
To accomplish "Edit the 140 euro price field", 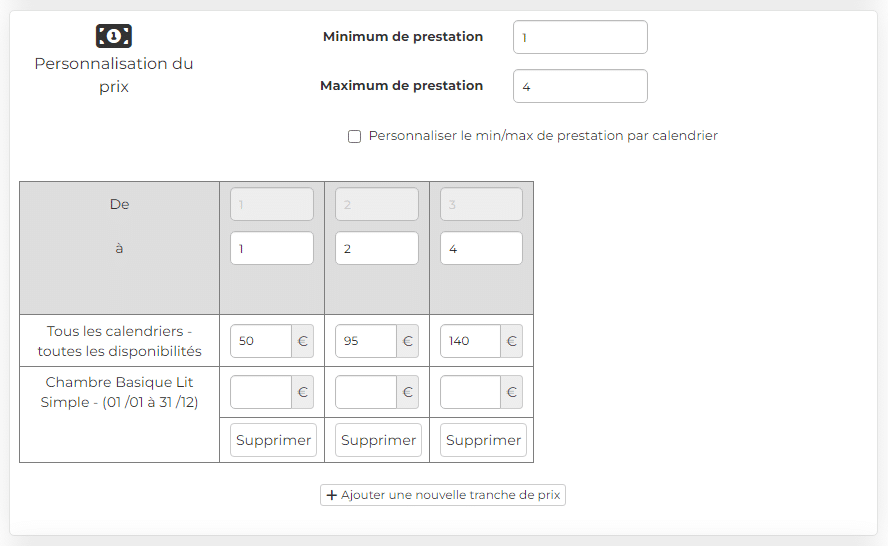I will (x=471, y=341).
